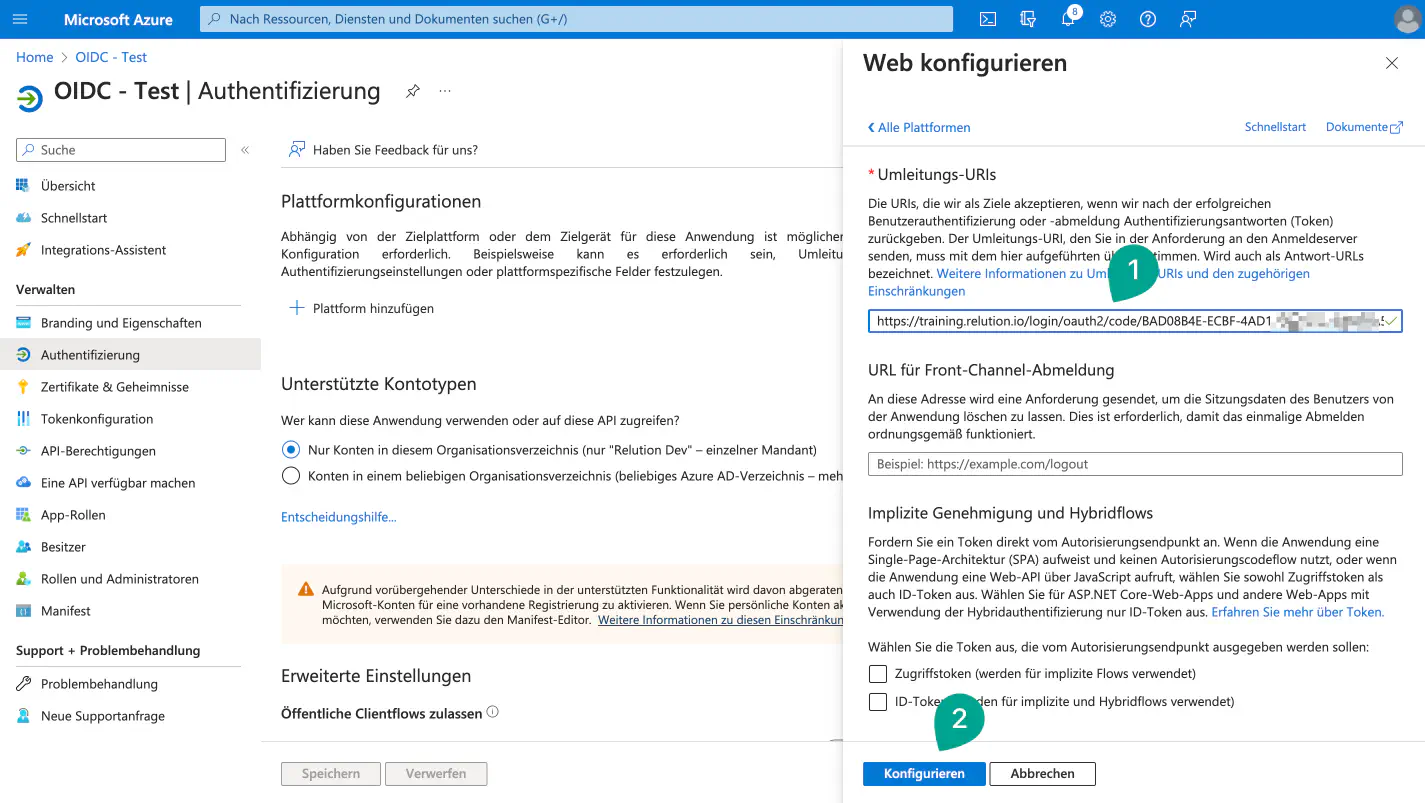Go back to Alle Plattformen
1425x803 pixels.
[x=919, y=127]
